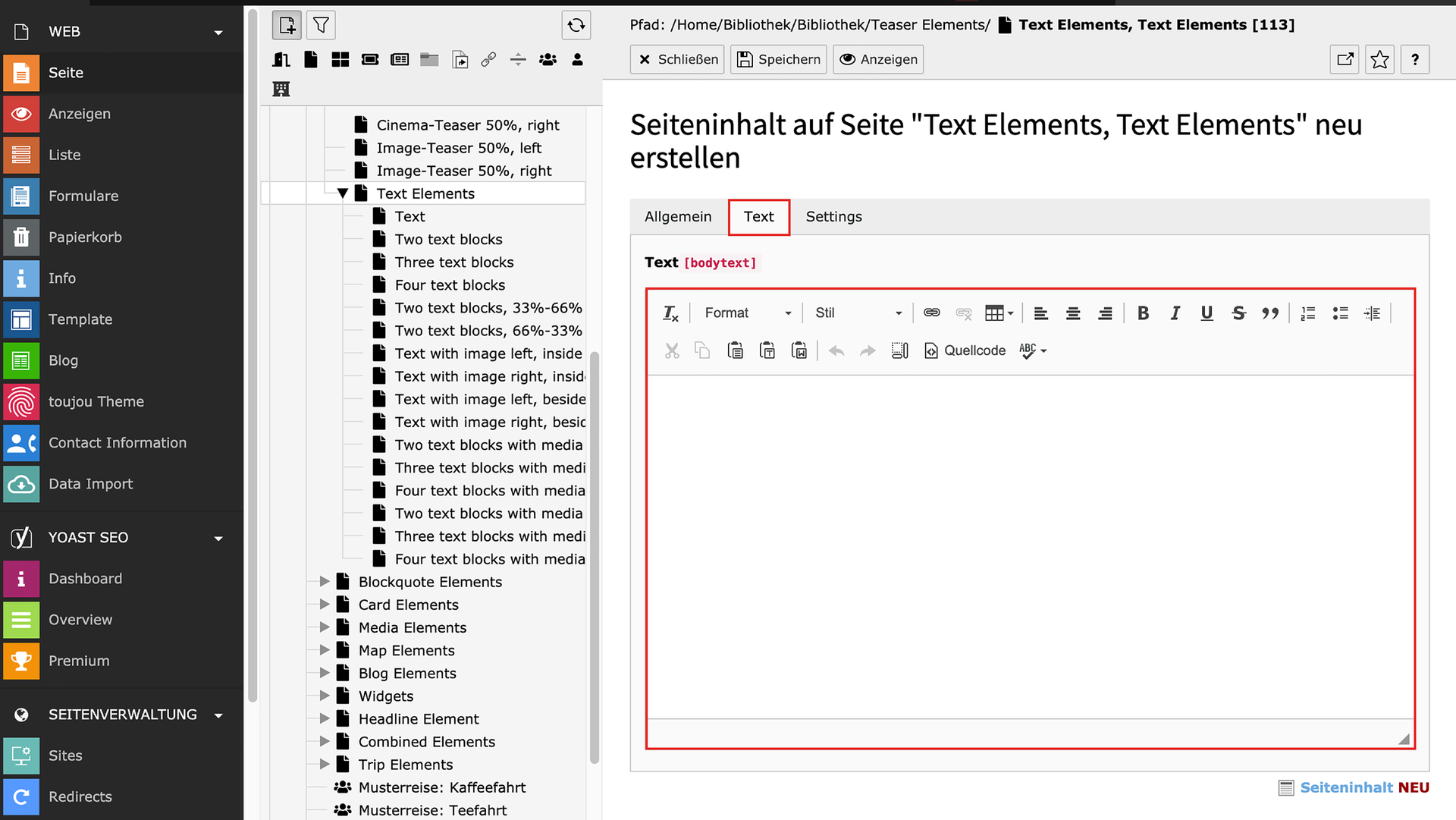Expand the Blockquote Elements tree node
The height and width of the screenshot is (820, 1456).
325,582
